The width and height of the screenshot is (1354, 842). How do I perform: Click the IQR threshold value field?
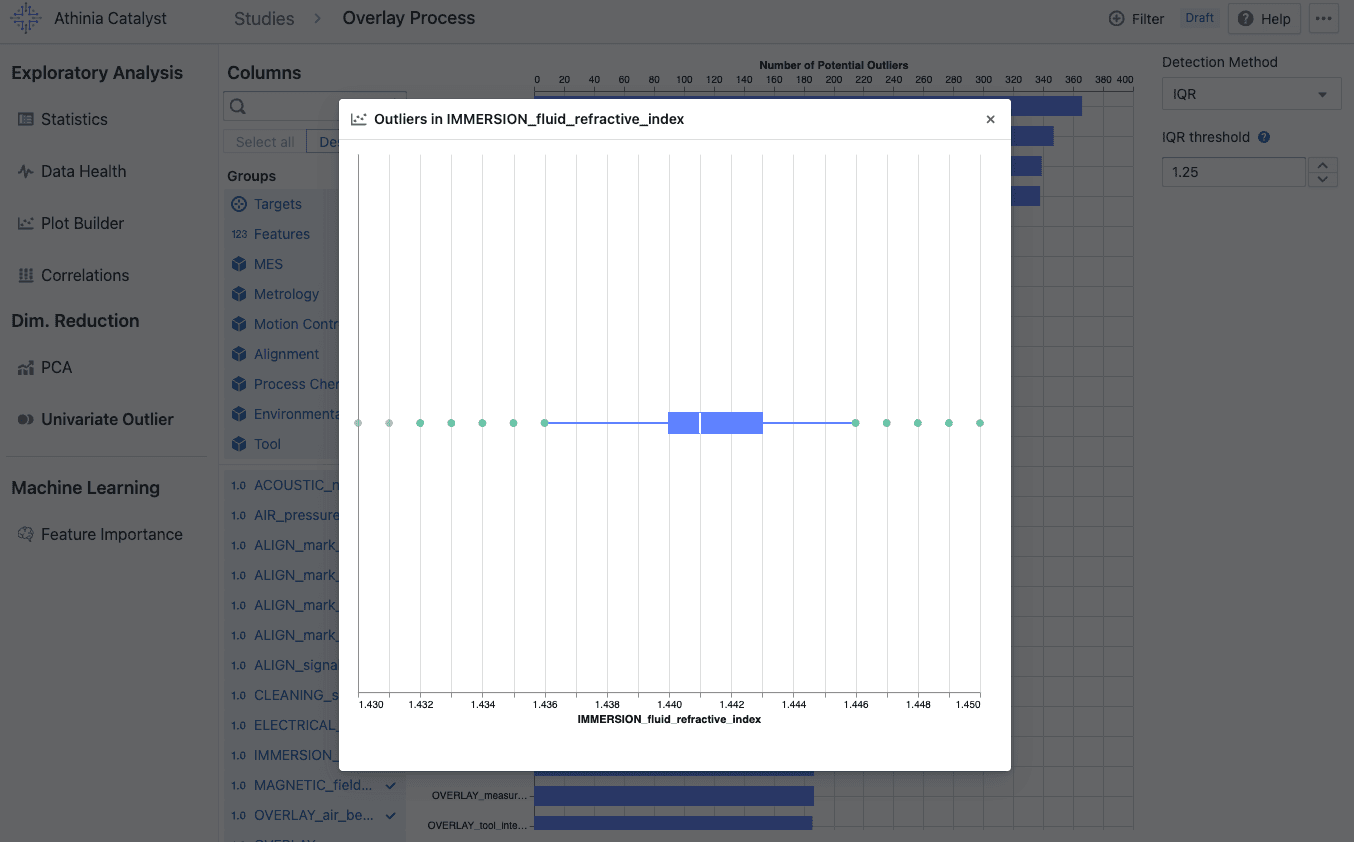[x=1234, y=172]
